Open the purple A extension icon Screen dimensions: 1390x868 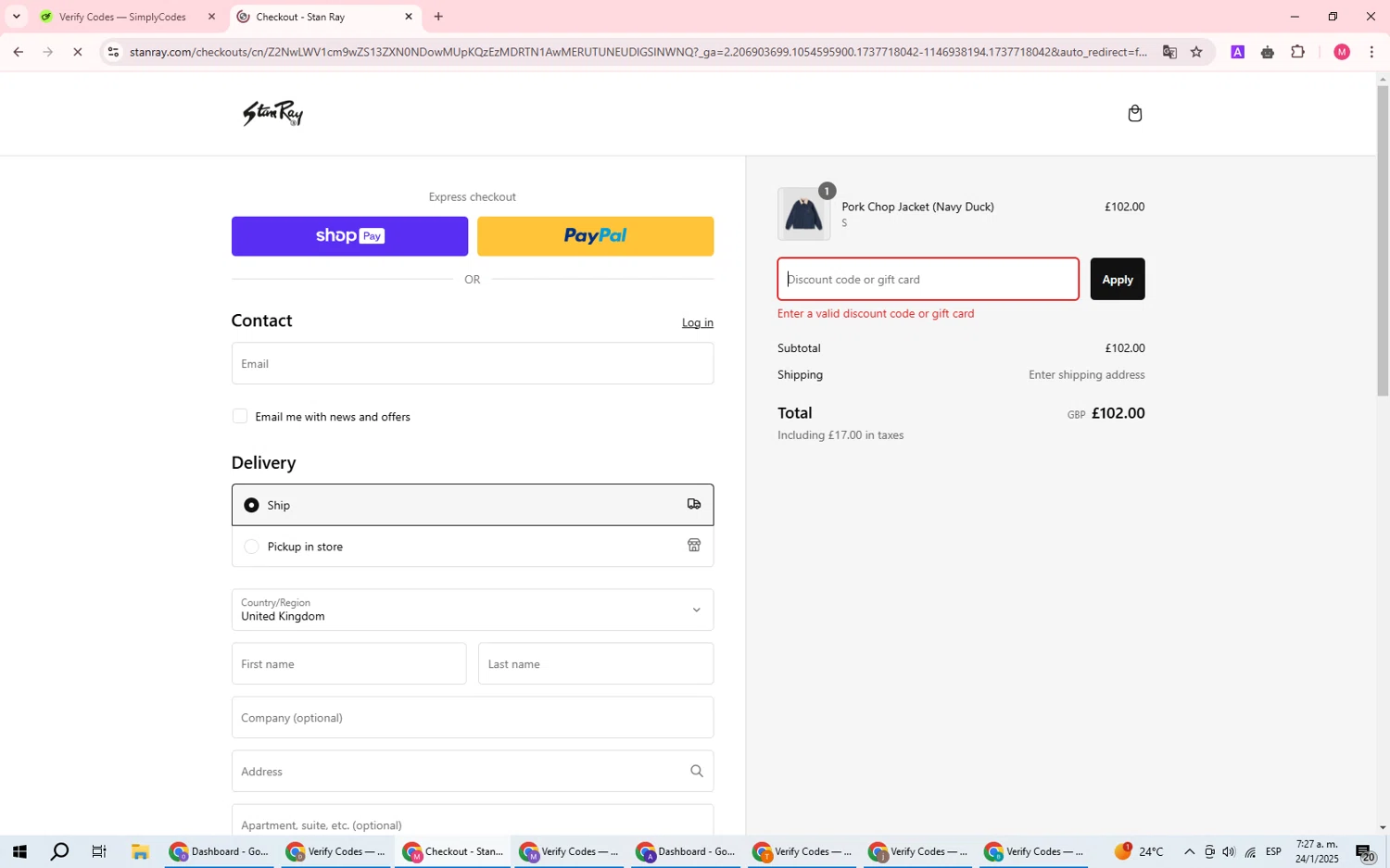(1237, 52)
